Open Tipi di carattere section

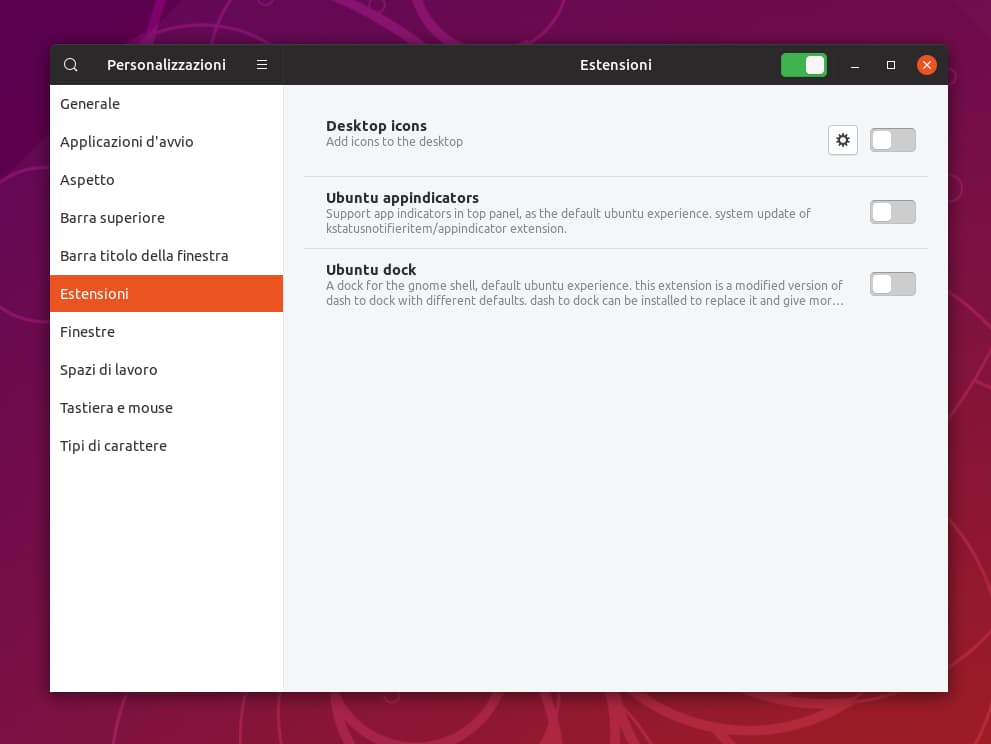click(166, 445)
